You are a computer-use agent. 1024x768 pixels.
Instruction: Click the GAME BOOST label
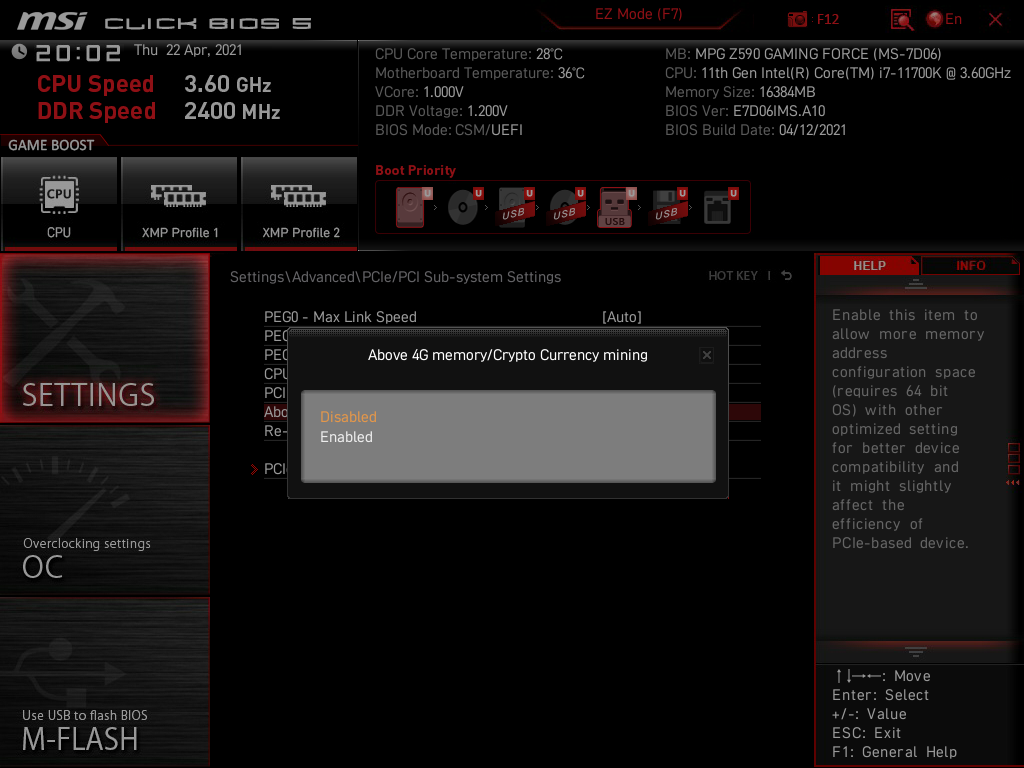[51, 145]
